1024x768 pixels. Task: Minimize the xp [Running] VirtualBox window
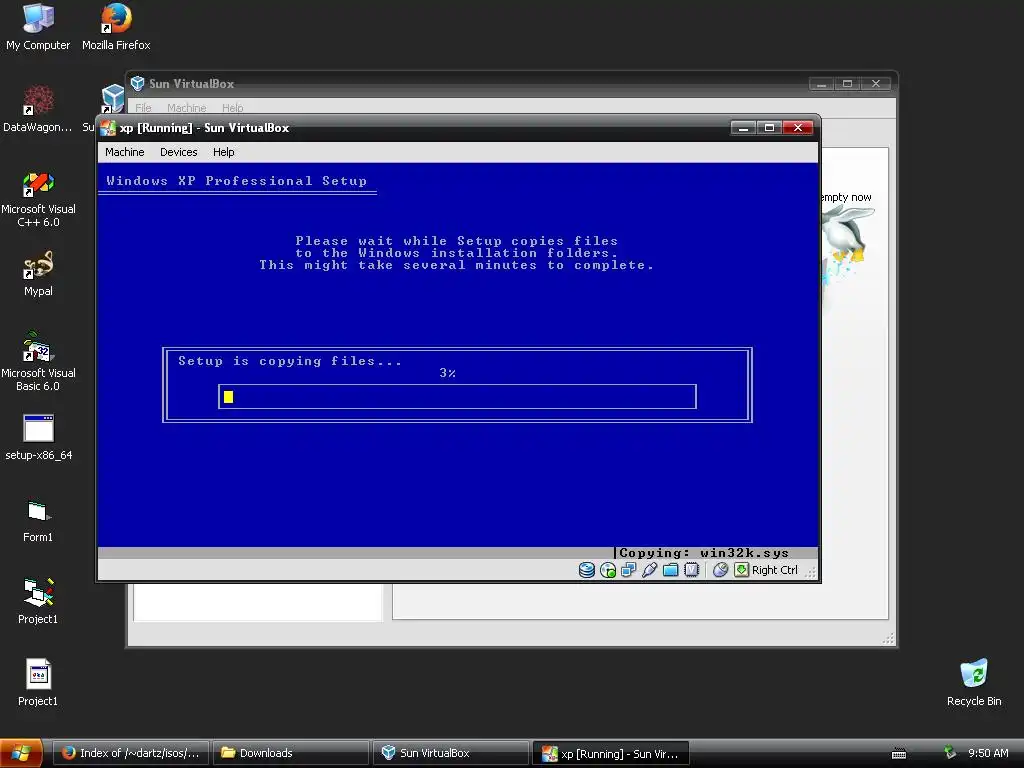pyautogui.click(x=743, y=128)
